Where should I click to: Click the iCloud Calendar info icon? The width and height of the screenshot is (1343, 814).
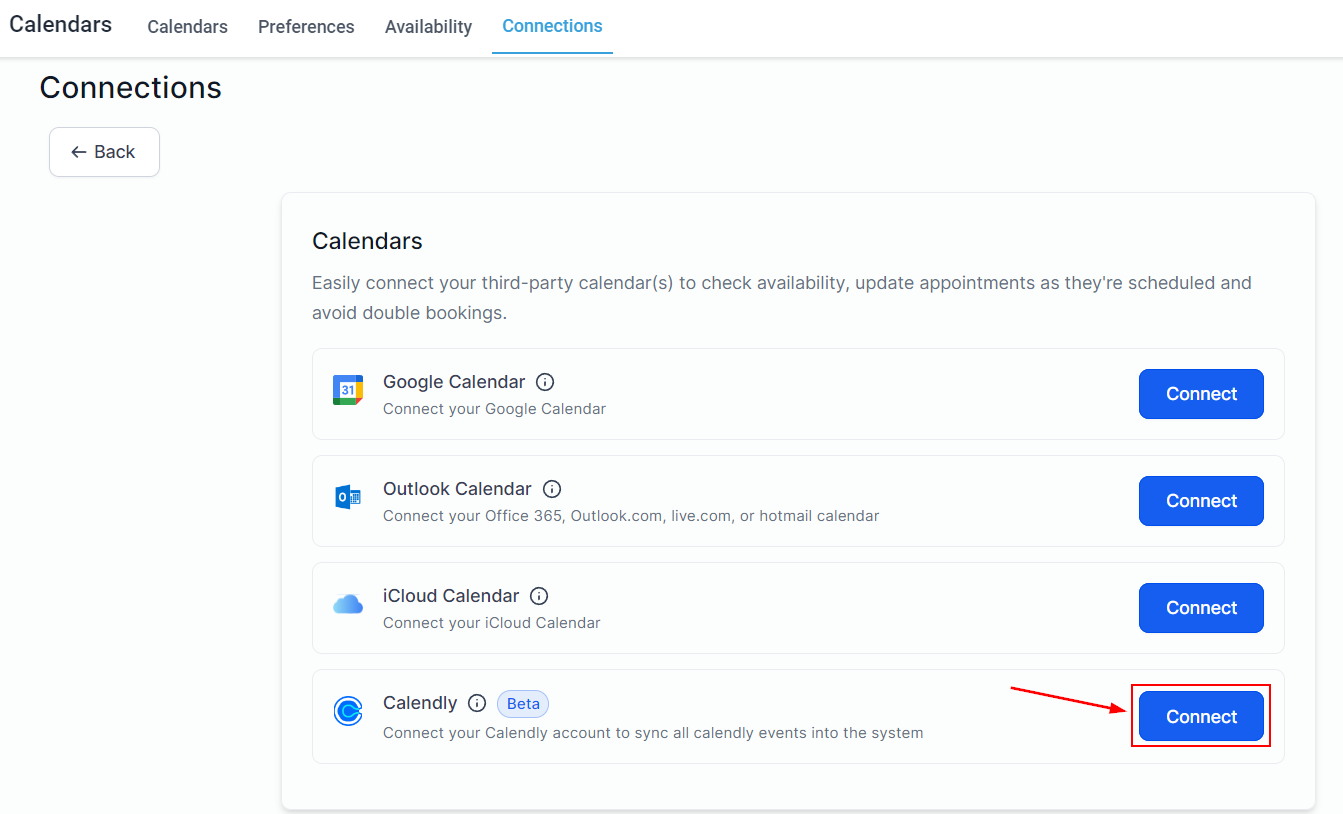point(539,596)
